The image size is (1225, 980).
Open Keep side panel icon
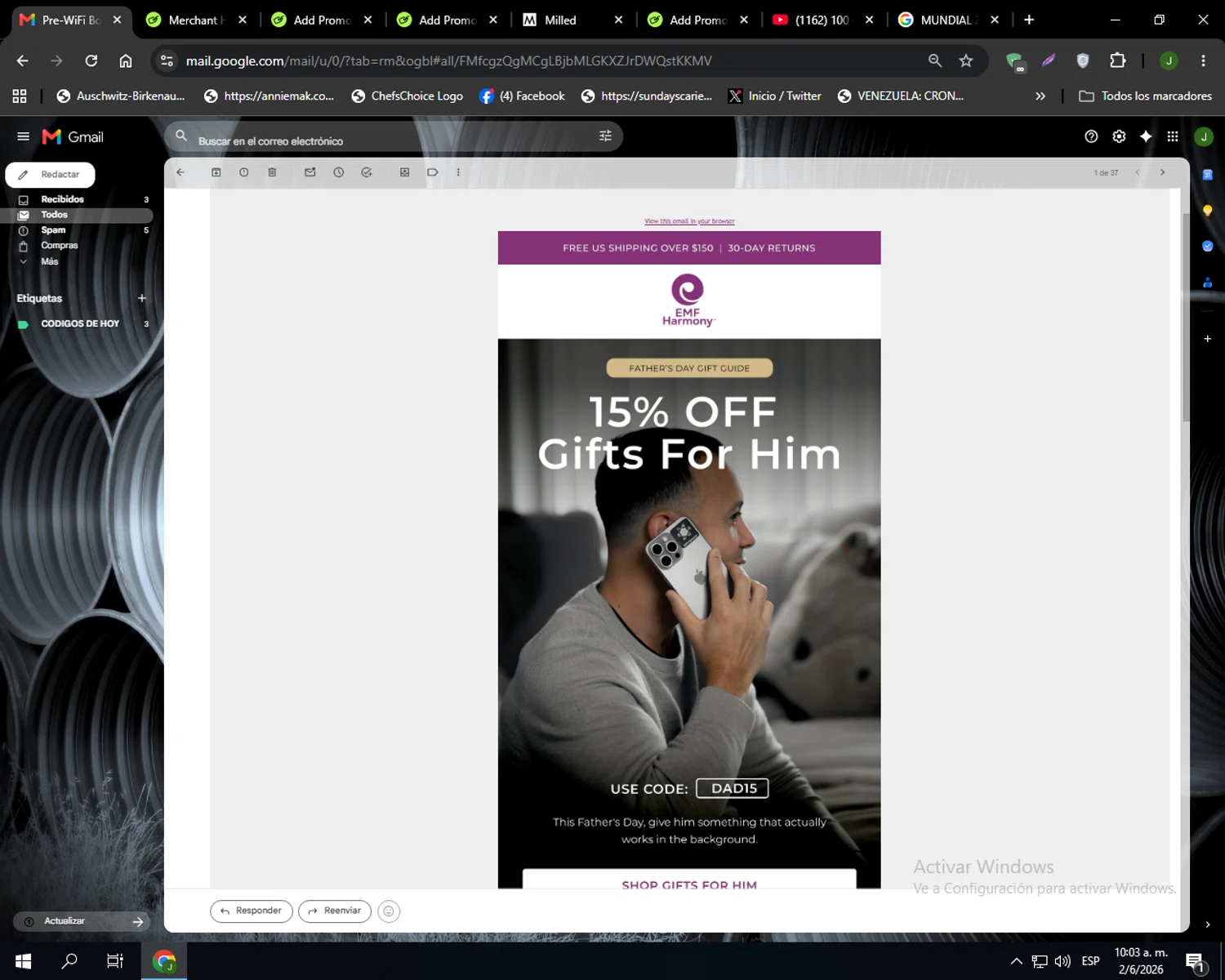tap(1207, 211)
